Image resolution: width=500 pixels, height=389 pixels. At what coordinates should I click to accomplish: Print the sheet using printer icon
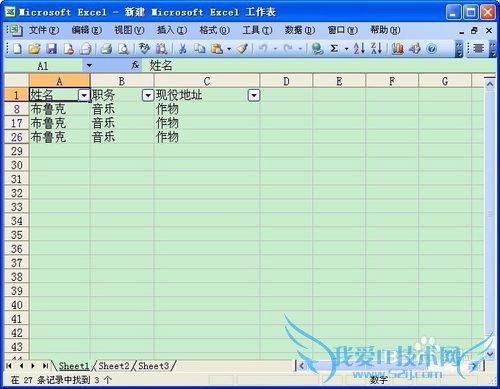click(107, 49)
